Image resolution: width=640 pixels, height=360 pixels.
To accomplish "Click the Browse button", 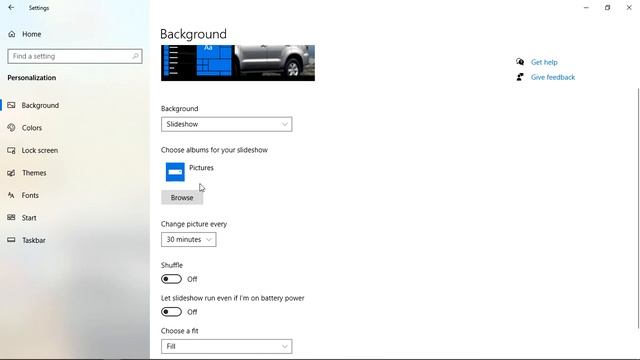I will [x=182, y=198].
